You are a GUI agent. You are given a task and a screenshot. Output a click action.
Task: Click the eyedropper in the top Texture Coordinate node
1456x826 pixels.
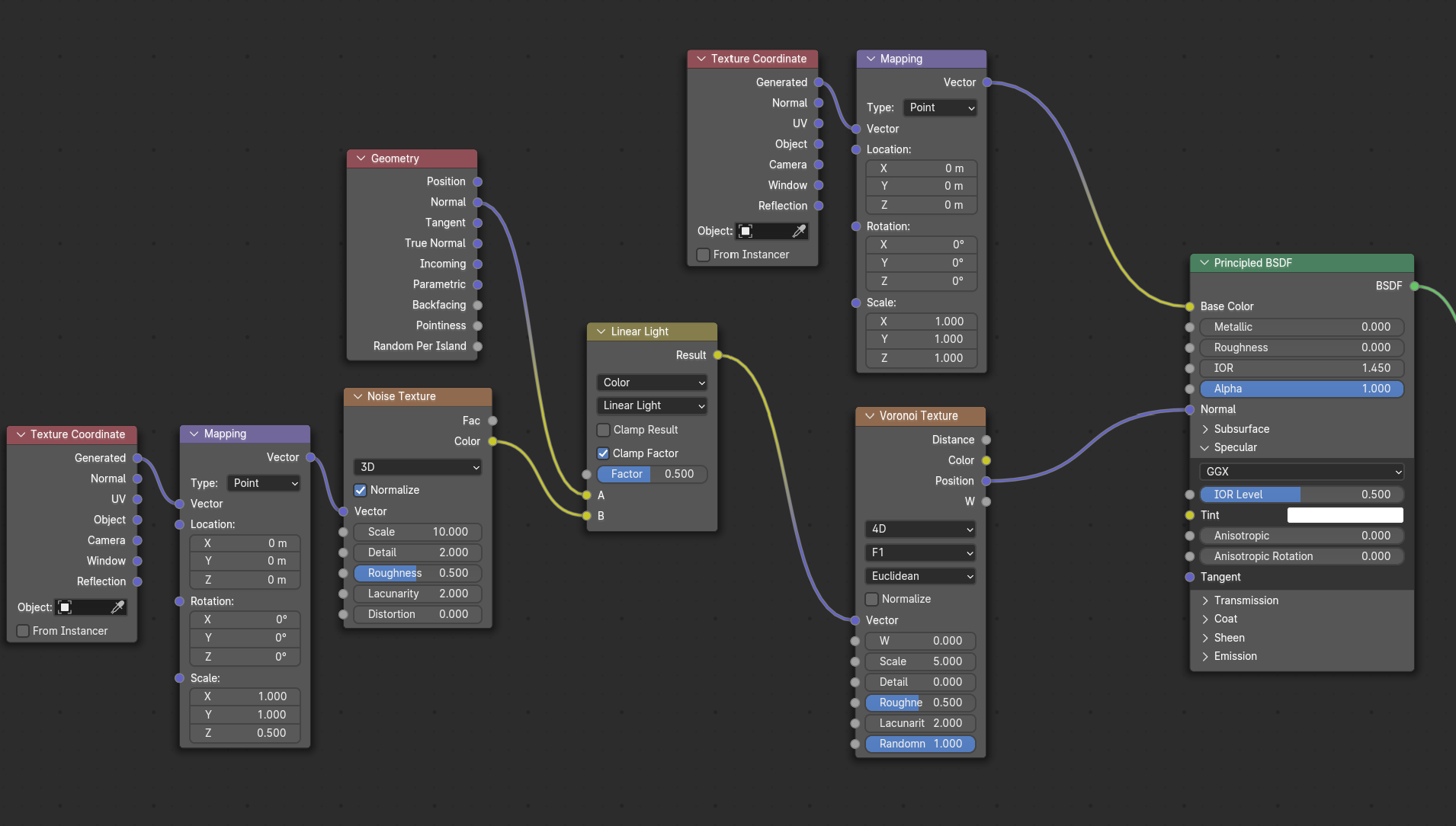798,231
